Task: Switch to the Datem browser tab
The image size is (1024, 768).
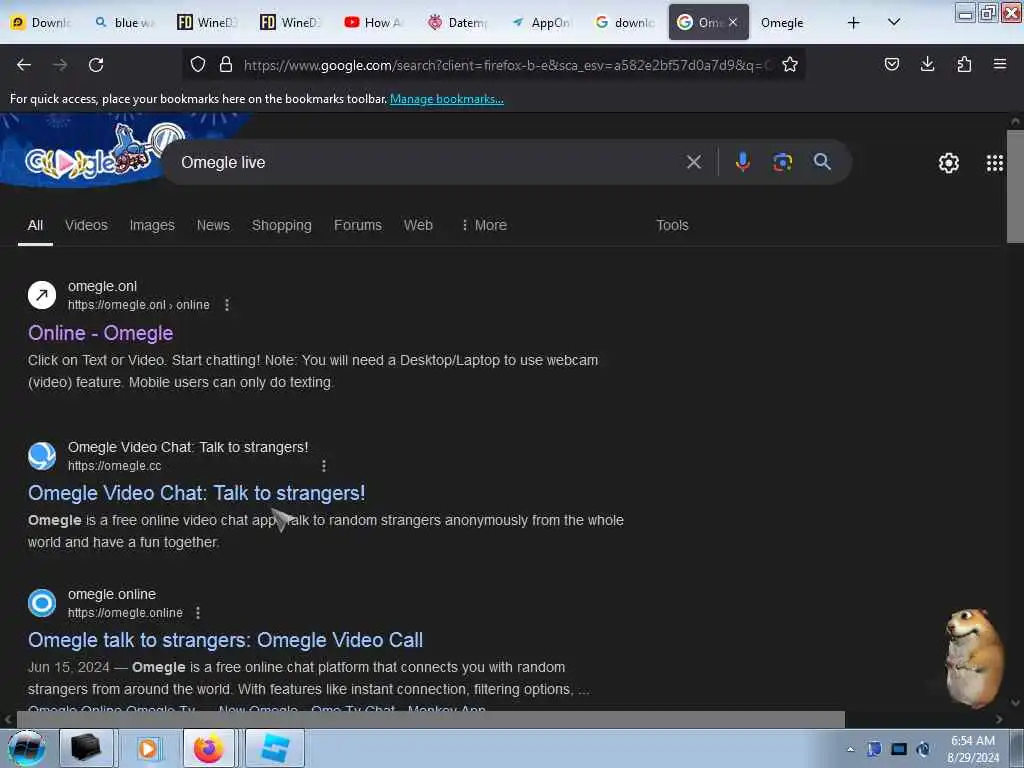Action: (458, 23)
